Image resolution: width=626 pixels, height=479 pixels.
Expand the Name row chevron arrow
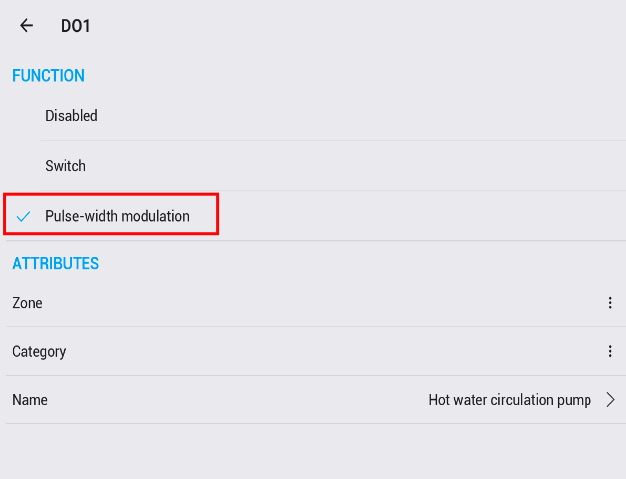[x=611, y=400]
